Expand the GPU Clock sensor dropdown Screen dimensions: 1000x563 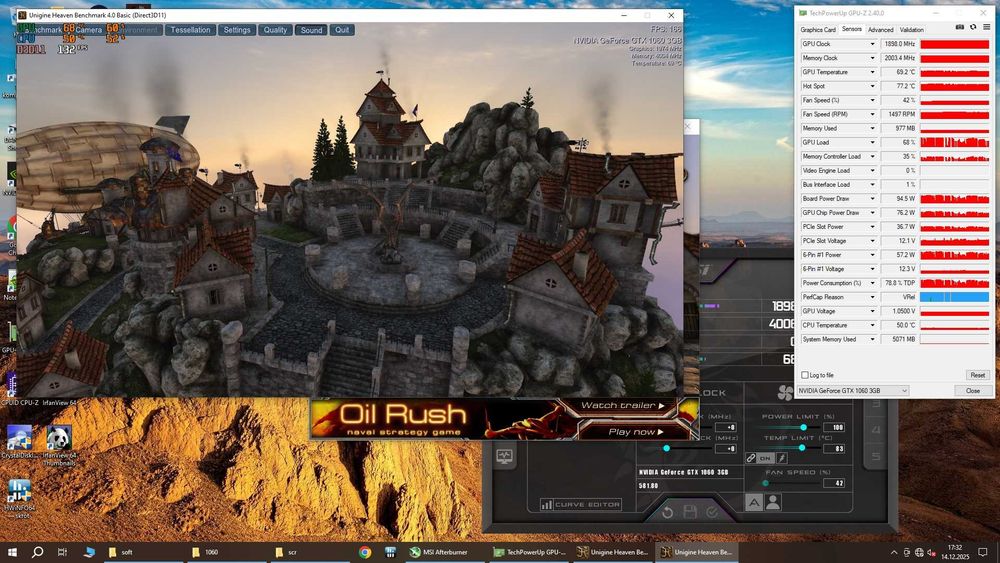click(x=872, y=44)
